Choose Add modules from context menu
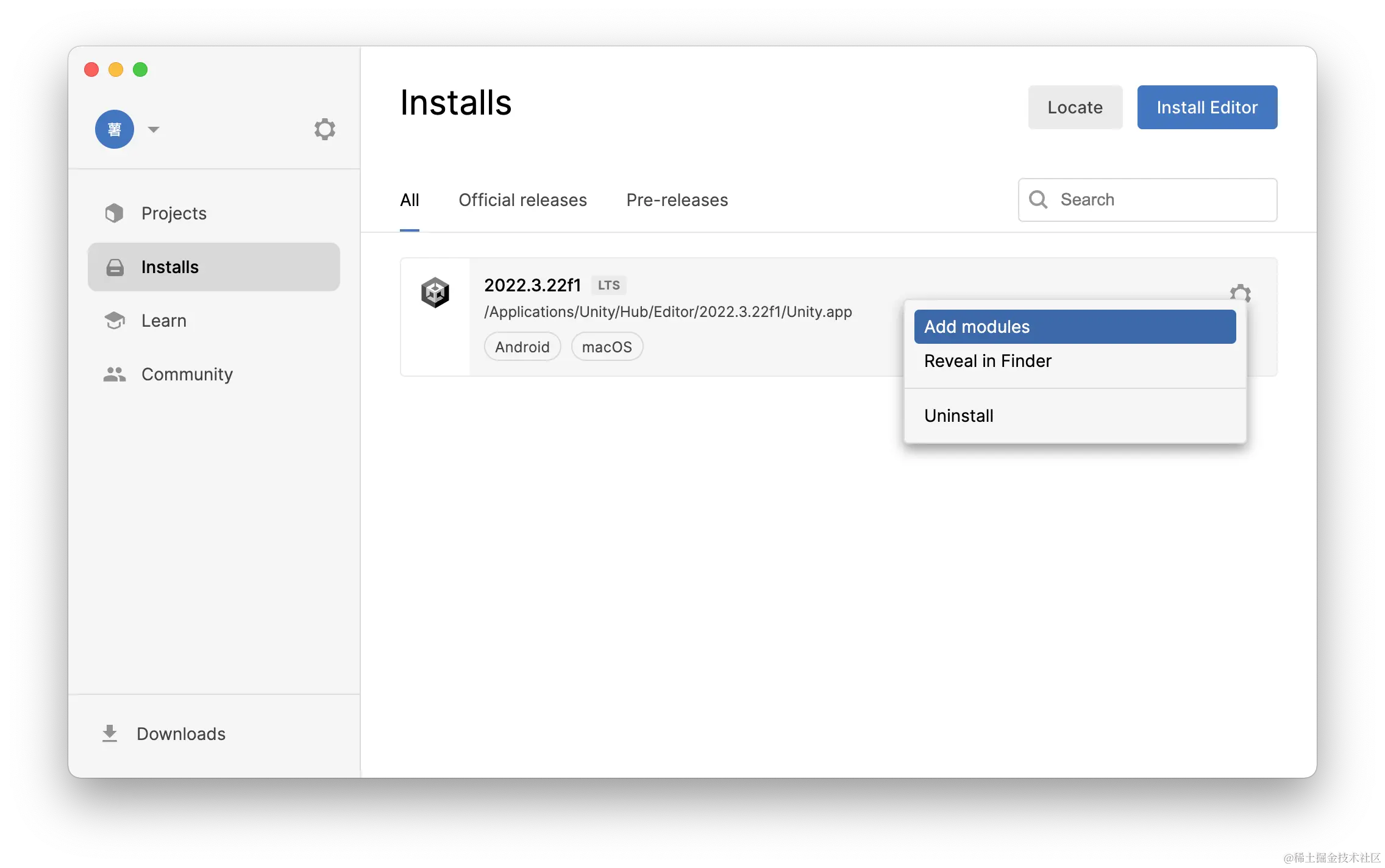 tap(1074, 327)
